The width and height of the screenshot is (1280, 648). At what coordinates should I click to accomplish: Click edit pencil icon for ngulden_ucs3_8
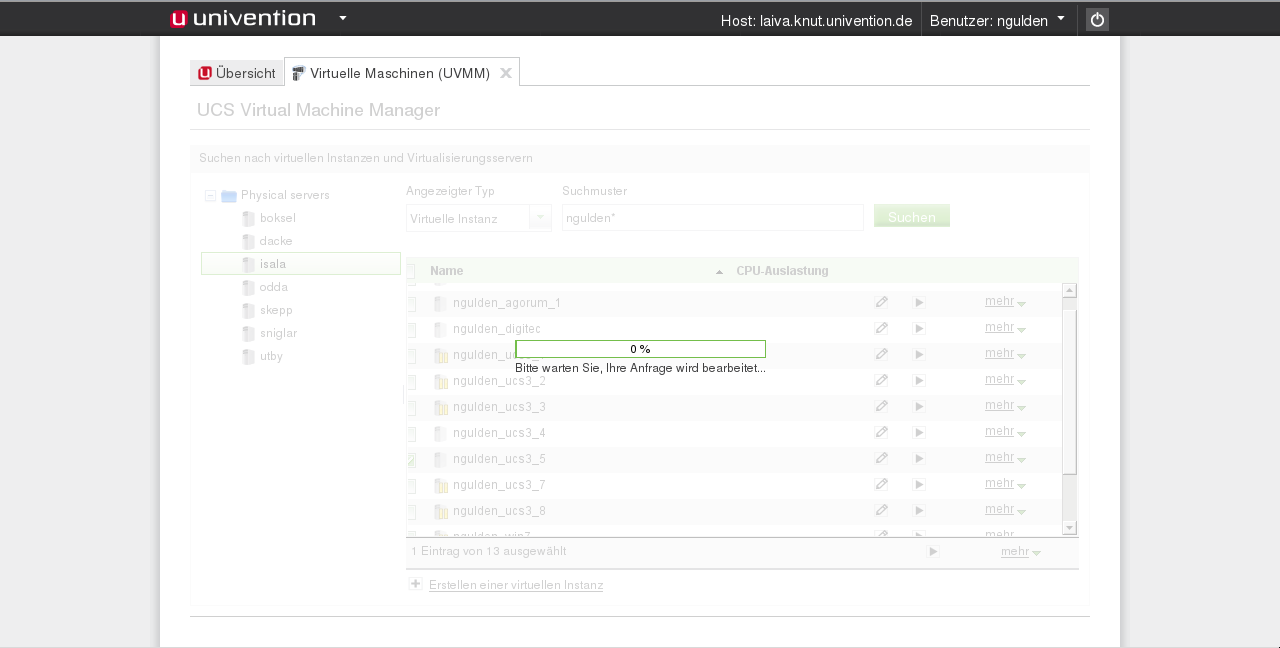[x=881, y=510]
